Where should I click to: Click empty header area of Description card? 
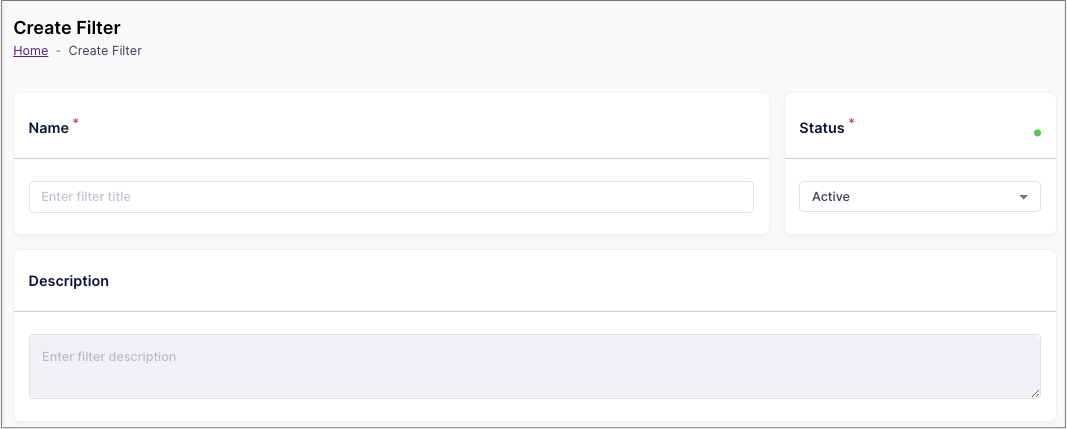pyautogui.click(x=578, y=281)
